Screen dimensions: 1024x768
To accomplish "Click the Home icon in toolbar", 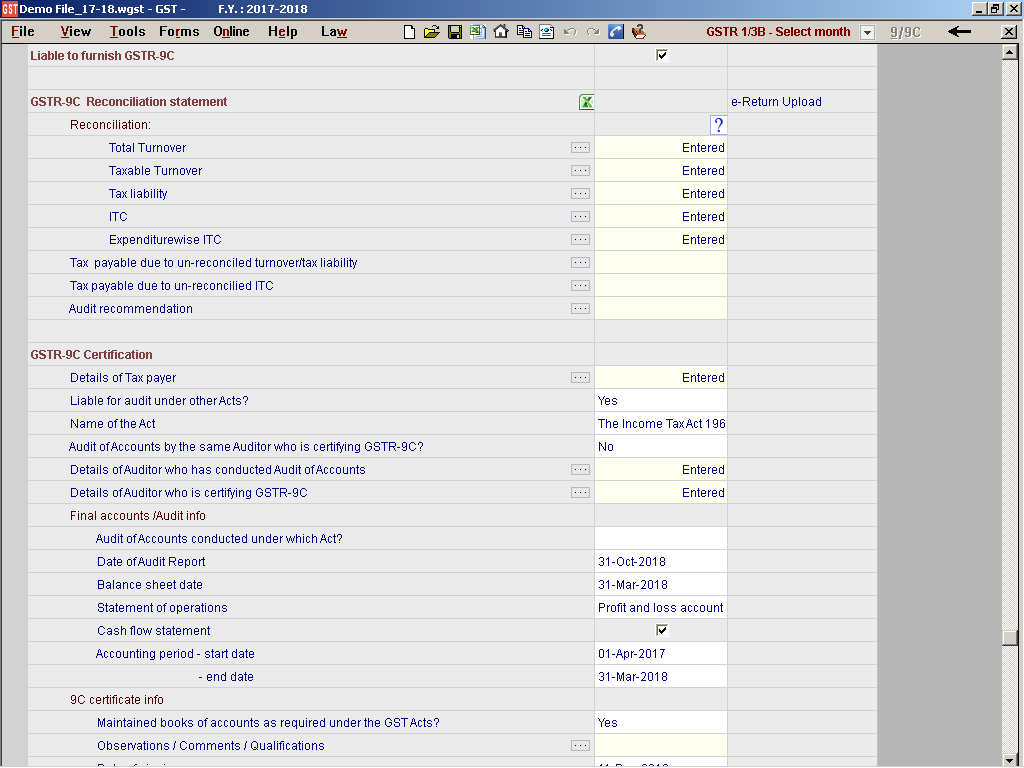I will pyautogui.click(x=501, y=32).
